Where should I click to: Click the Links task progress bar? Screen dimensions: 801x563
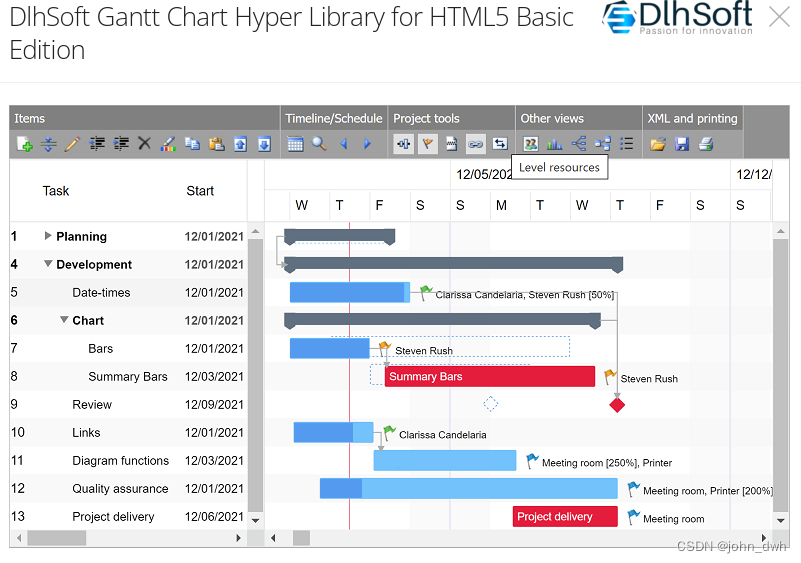pyautogui.click(x=333, y=432)
